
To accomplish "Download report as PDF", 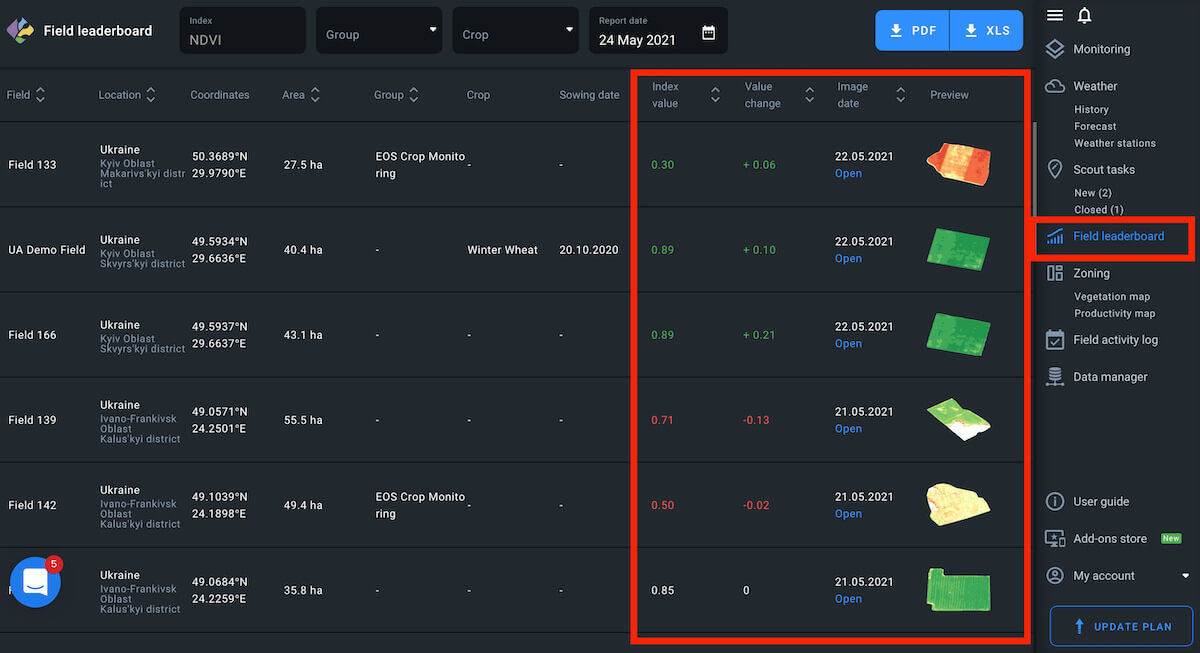I will tap(912, 31).
